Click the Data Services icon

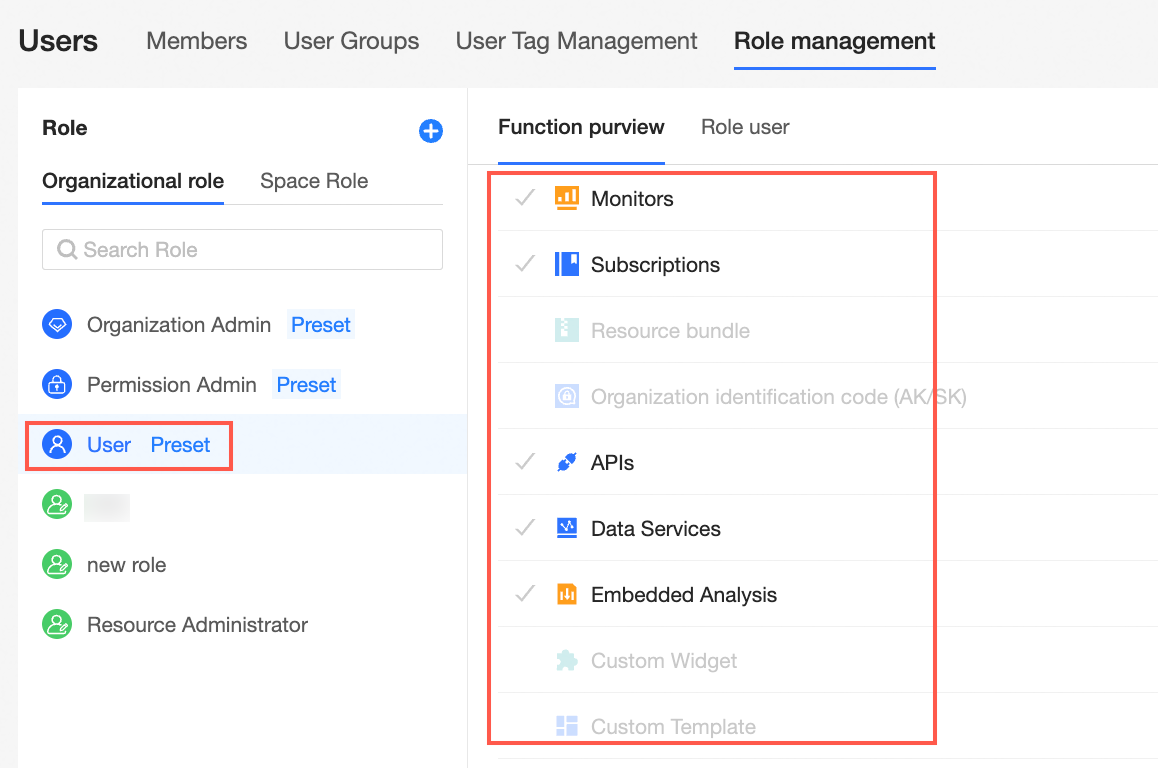[567, 528]
